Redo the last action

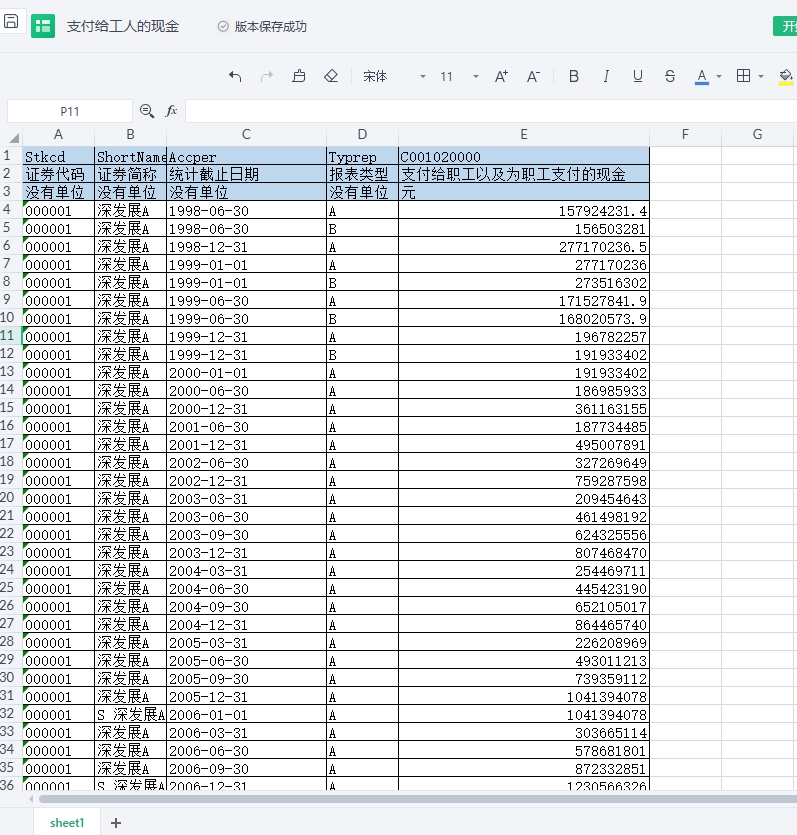[x=267, y=77]
